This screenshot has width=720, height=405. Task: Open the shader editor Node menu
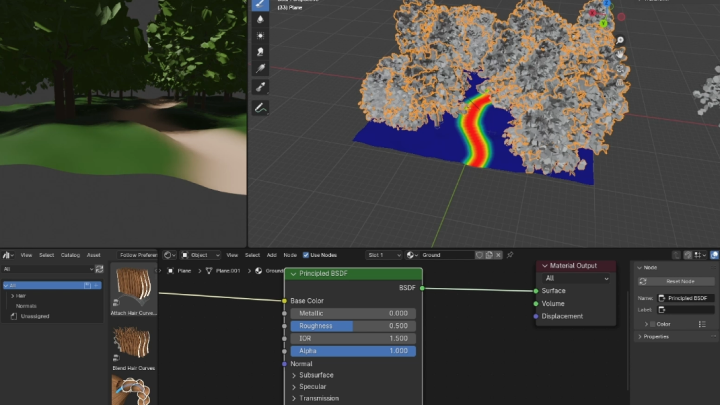pyautogui.click(x=290, y=255)
